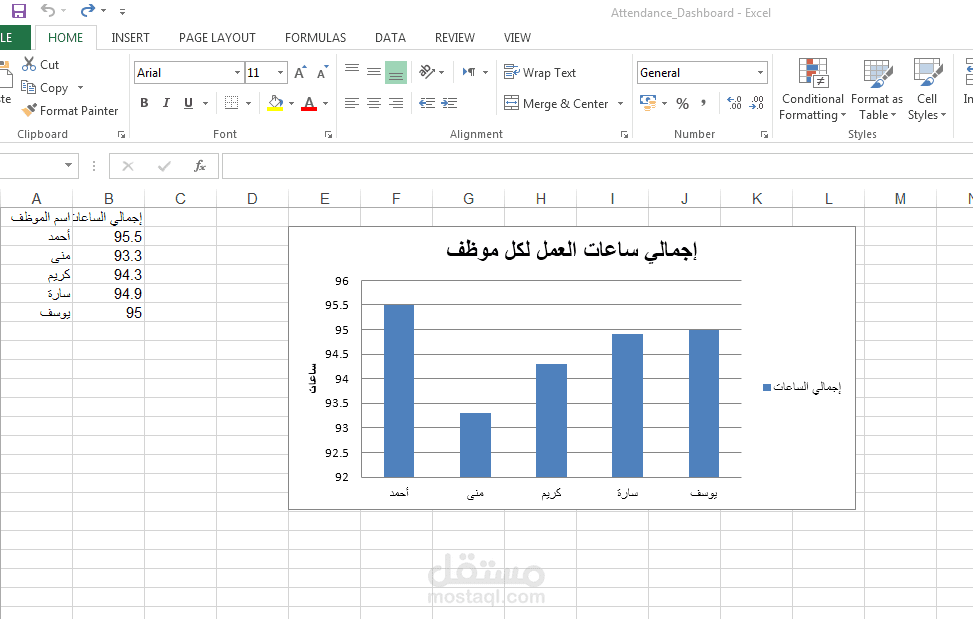Viewport: 973px width, 619px height.
Task: Undo the last action
Action: click(48, 10)
